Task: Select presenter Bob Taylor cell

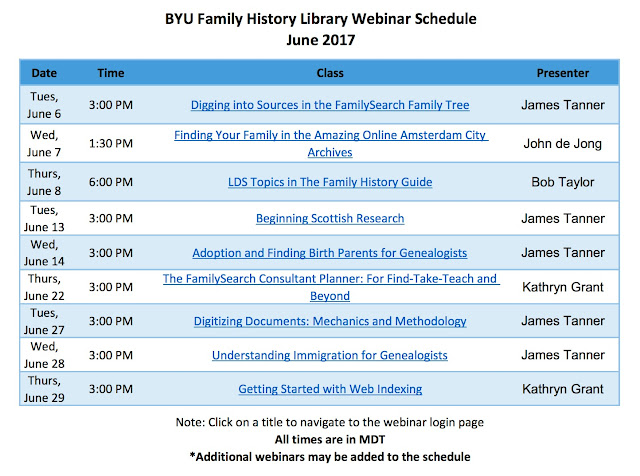Action: point(562,182)
